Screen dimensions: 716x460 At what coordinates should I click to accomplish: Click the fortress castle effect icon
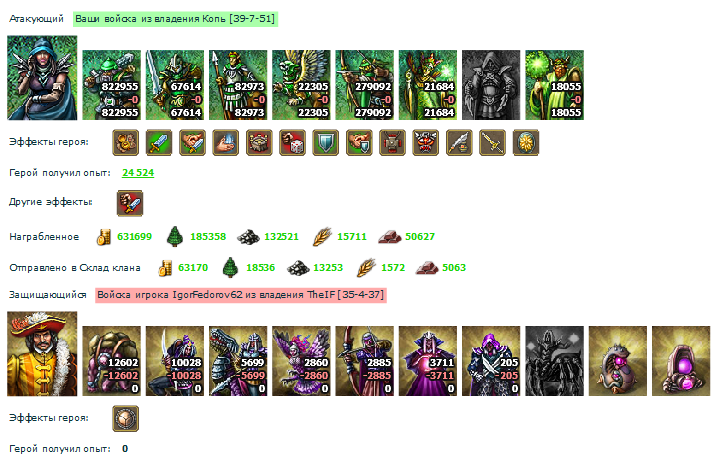coord(259,143)
